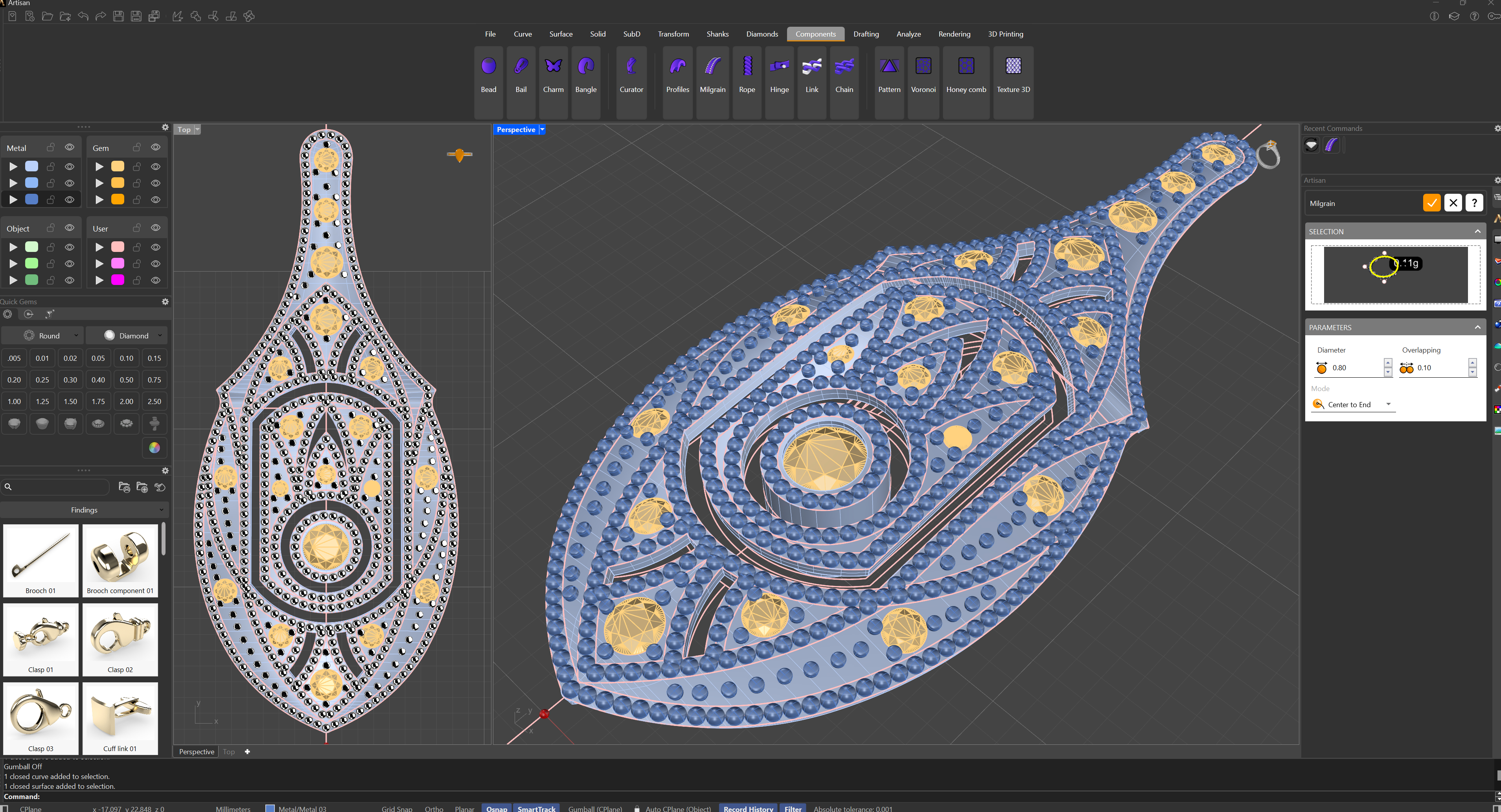Select the magenta User color swatch
Viewport: 1501px width, 812px height.
[118, 279]
